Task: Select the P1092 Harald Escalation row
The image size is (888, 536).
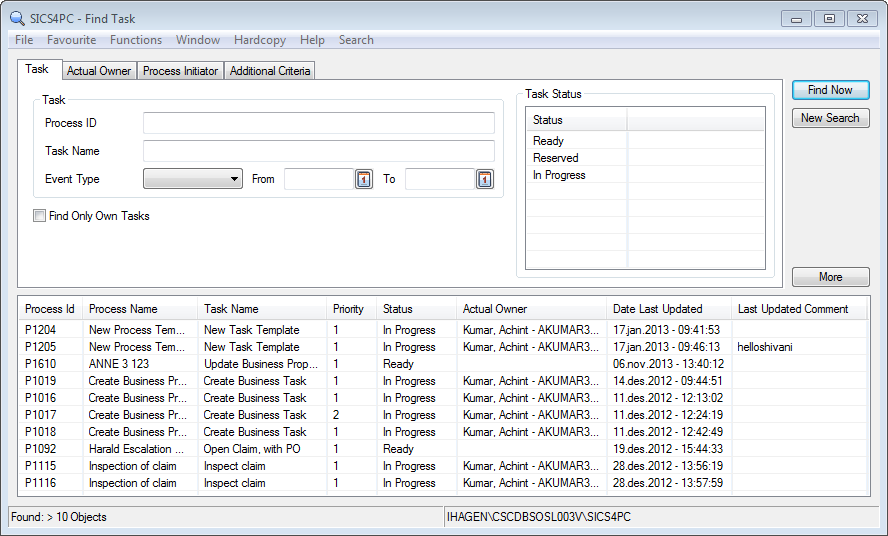Action: tap(443, 449)
